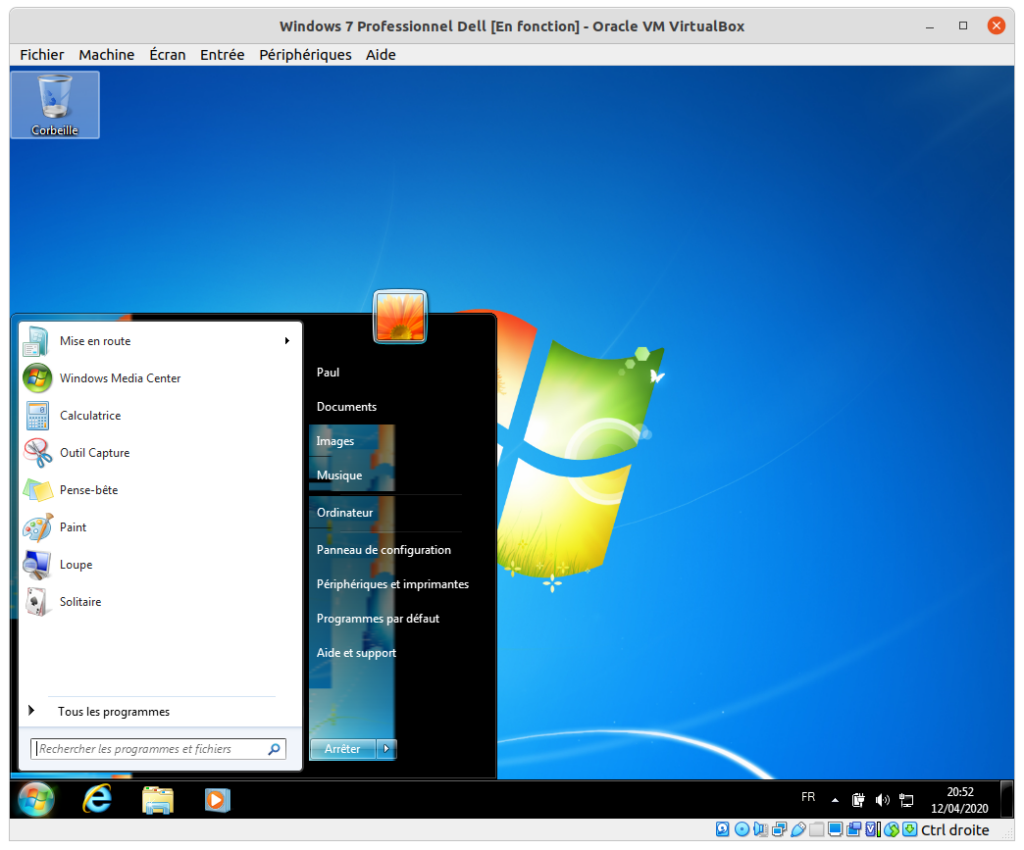
Task: Open Images from the Start menu
Action: pyautogui.click(x=335, y=441)
